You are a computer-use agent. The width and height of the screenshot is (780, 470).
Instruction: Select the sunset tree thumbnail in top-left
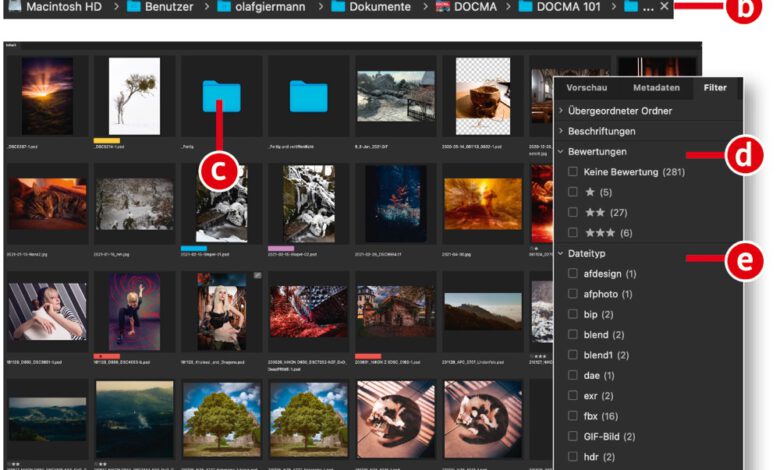[47, 95]
